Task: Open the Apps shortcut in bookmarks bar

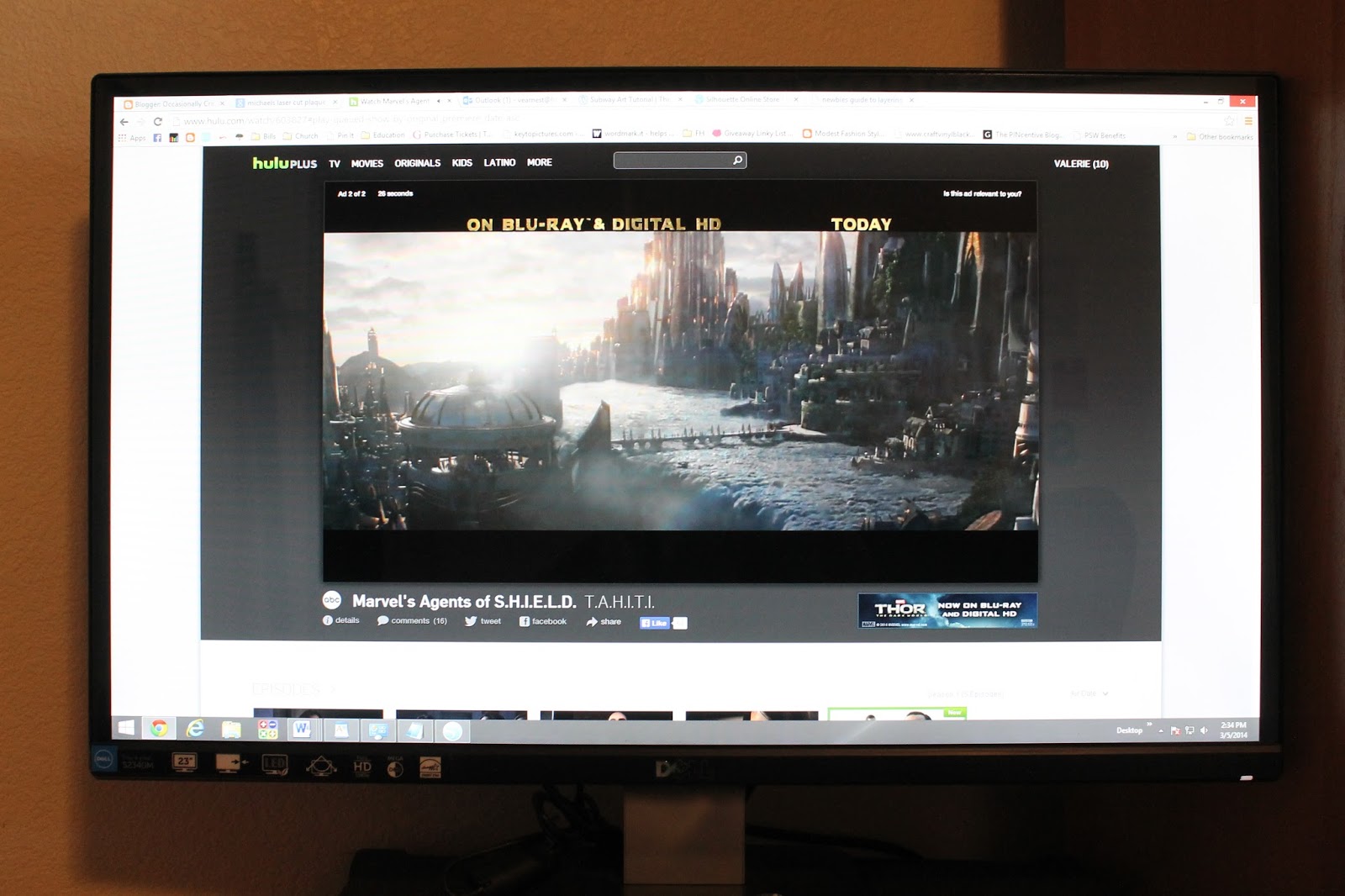Action: [132, 138]
